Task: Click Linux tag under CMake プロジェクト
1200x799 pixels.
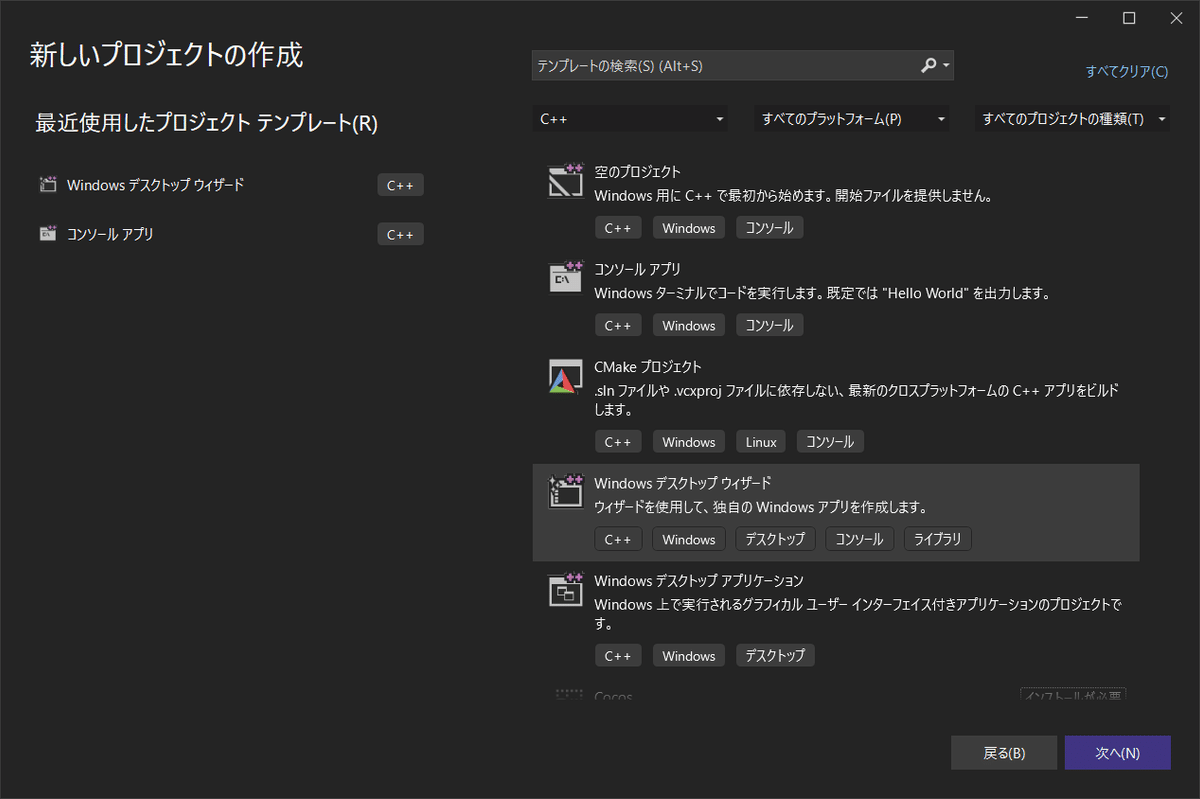Action: pyautogui.click(x=761, y=442)
